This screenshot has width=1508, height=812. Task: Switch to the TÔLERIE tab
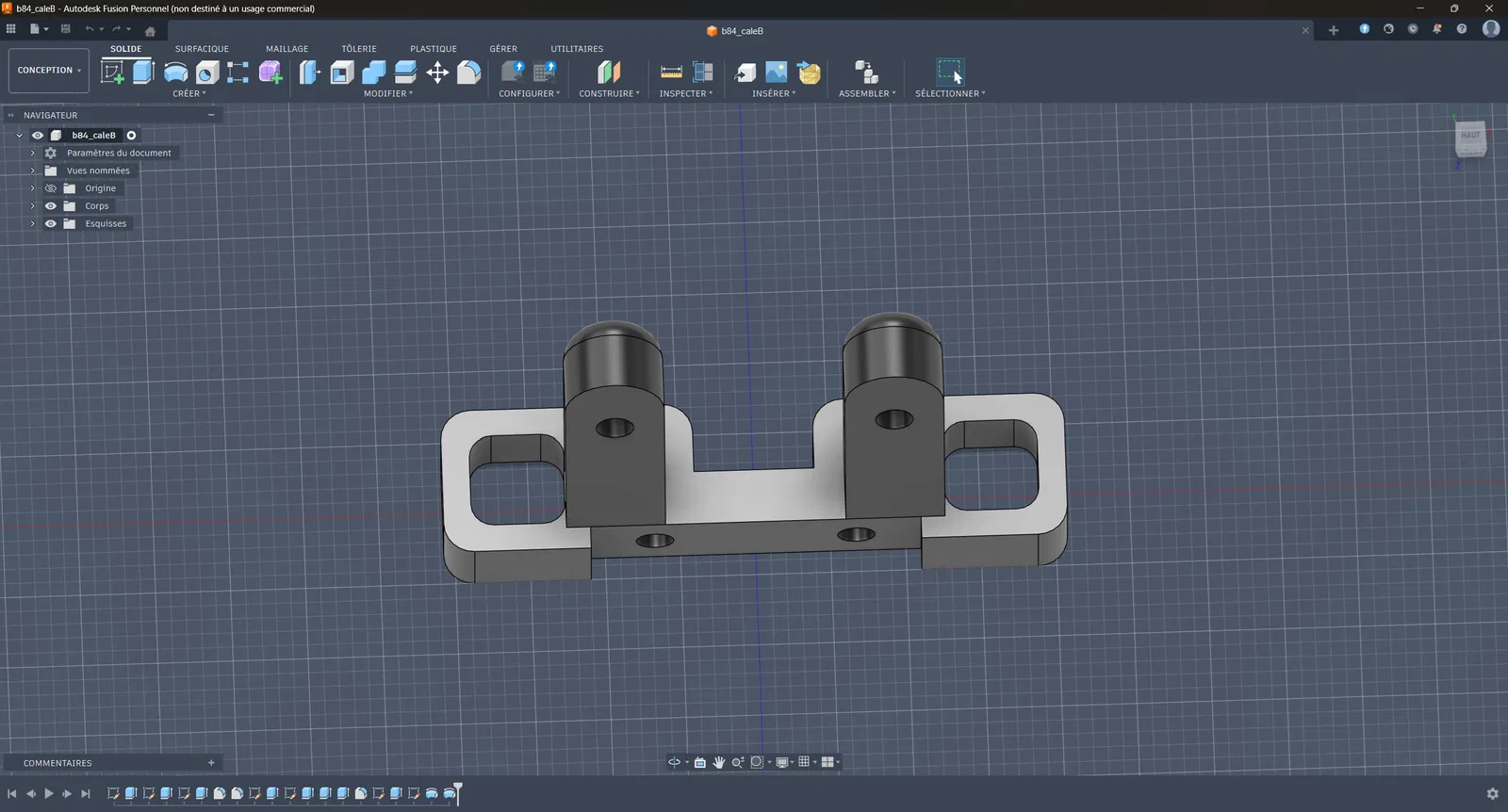[x=358, y=49]
